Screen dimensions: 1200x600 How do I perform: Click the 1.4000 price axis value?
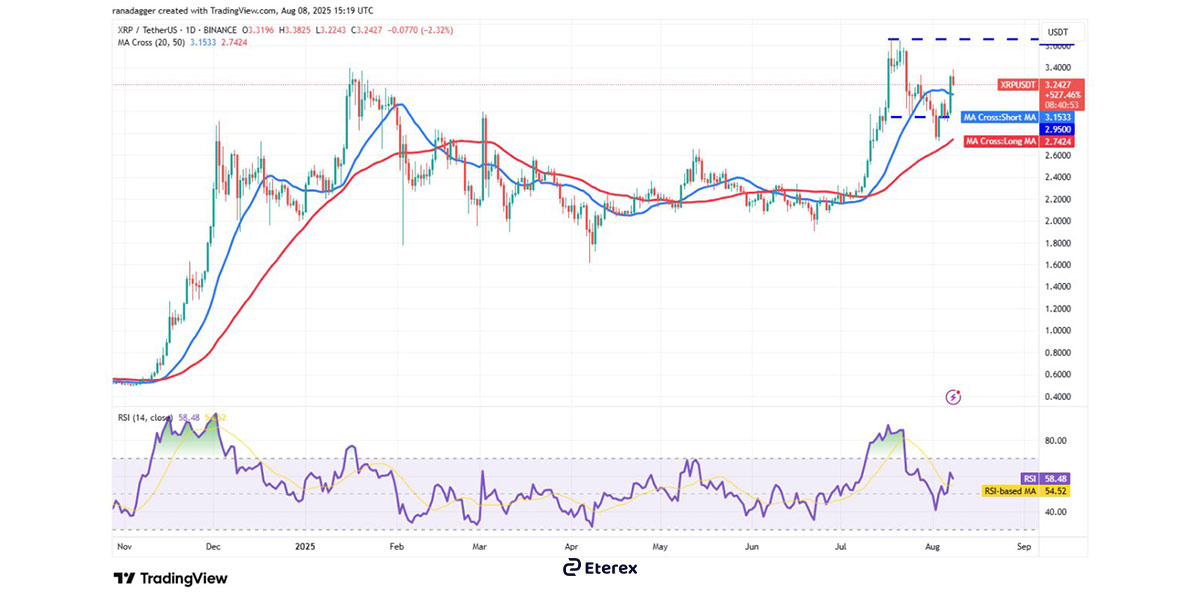point(1057,287)
